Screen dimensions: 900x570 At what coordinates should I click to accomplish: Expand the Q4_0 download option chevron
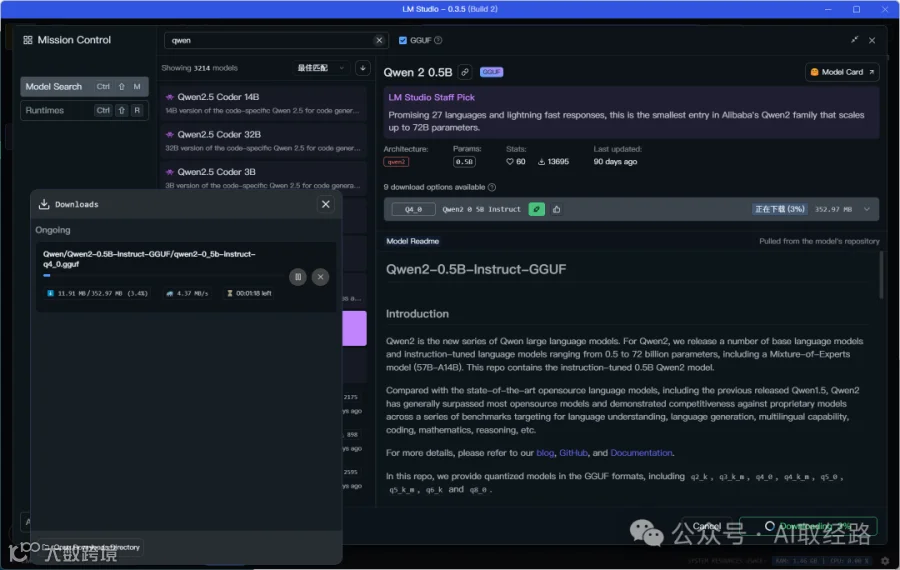click(867, 210)
